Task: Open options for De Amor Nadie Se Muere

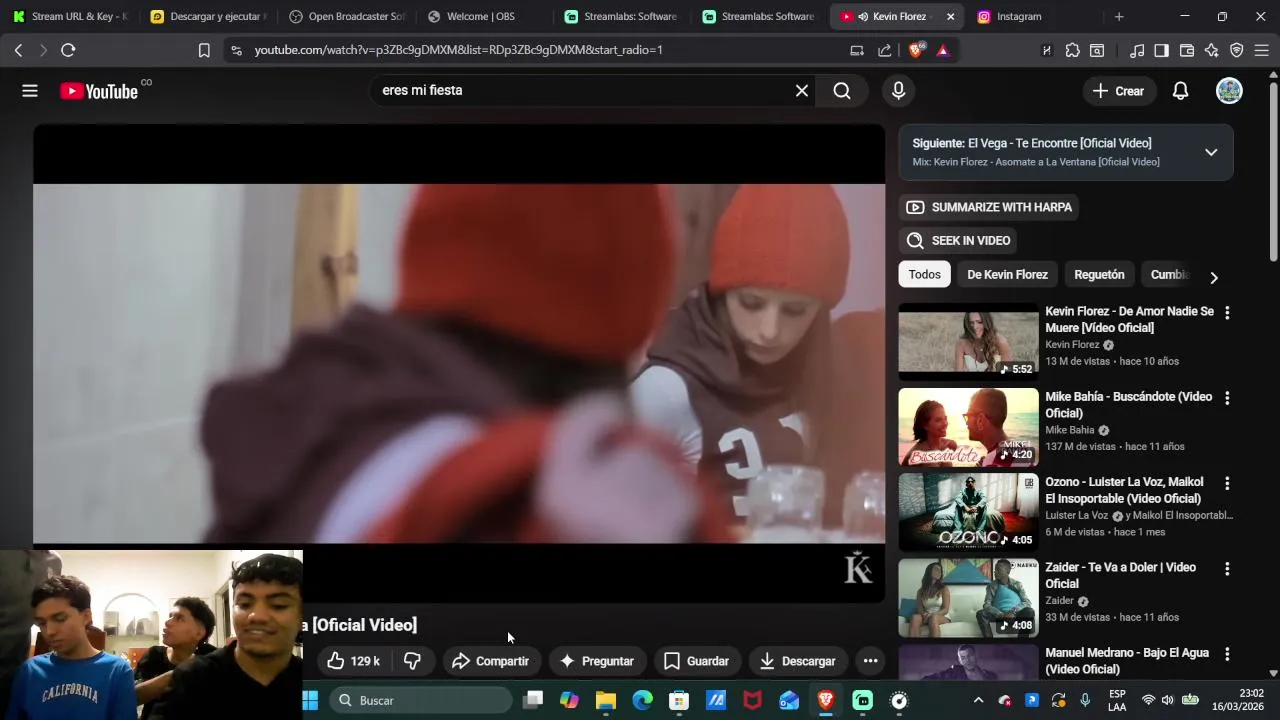Action: [x=1227, y=312]
